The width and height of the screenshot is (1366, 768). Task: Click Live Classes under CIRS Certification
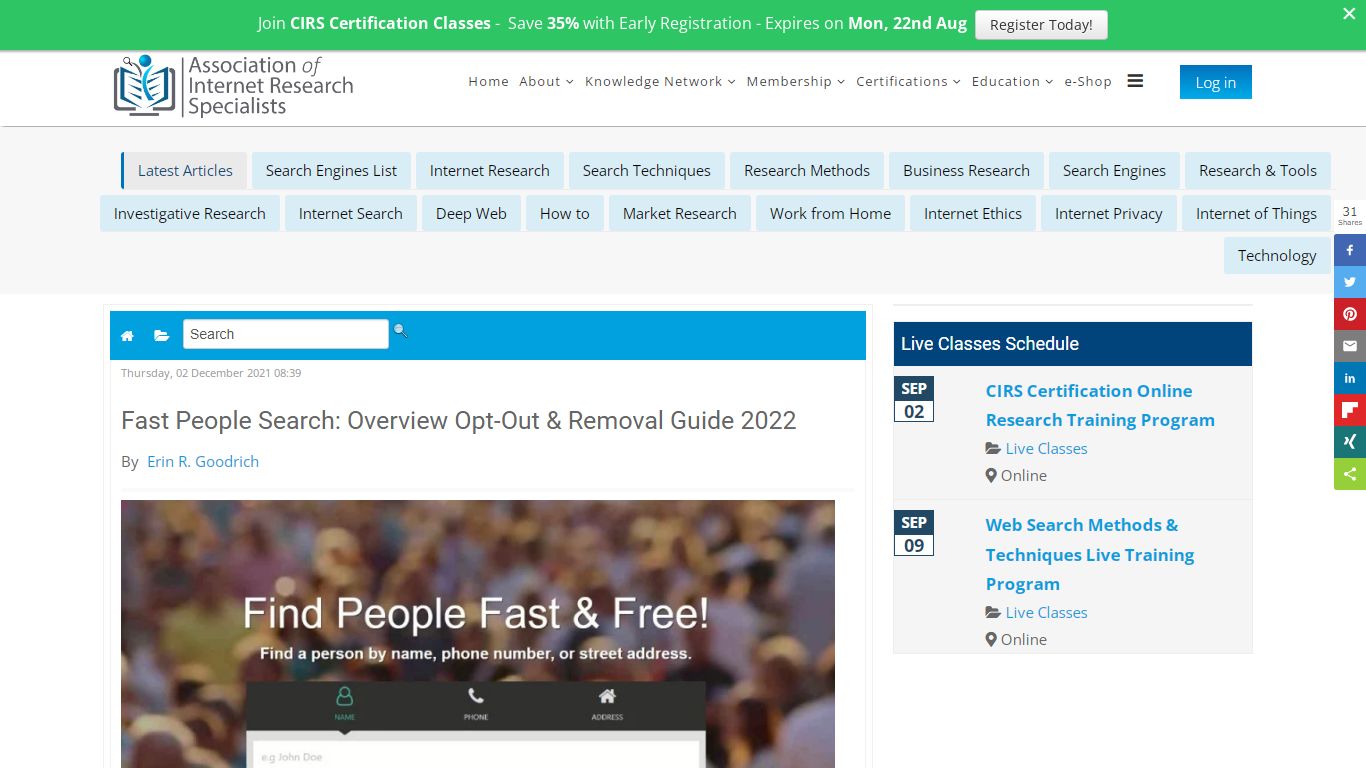pos(1046,449)
